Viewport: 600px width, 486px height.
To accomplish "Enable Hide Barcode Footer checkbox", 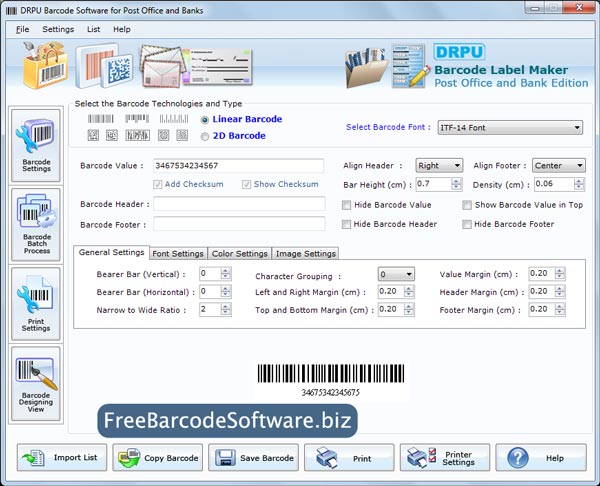I will click(x=467, y=224).
